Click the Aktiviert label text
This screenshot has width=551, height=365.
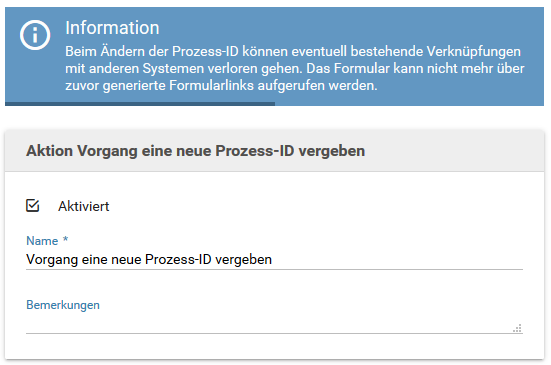click(84, 206)
